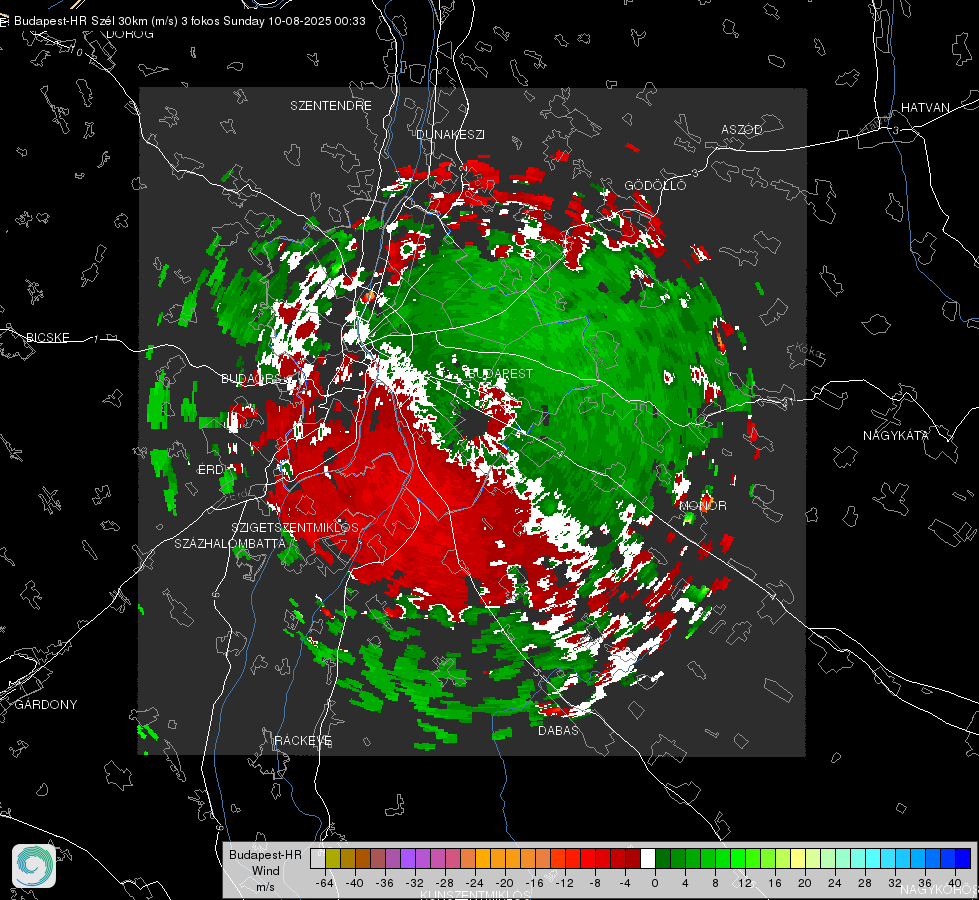Viewport: 979px width, 900px height.
Task: Click the RÁCKEVE town label
Action: (303, 741)
